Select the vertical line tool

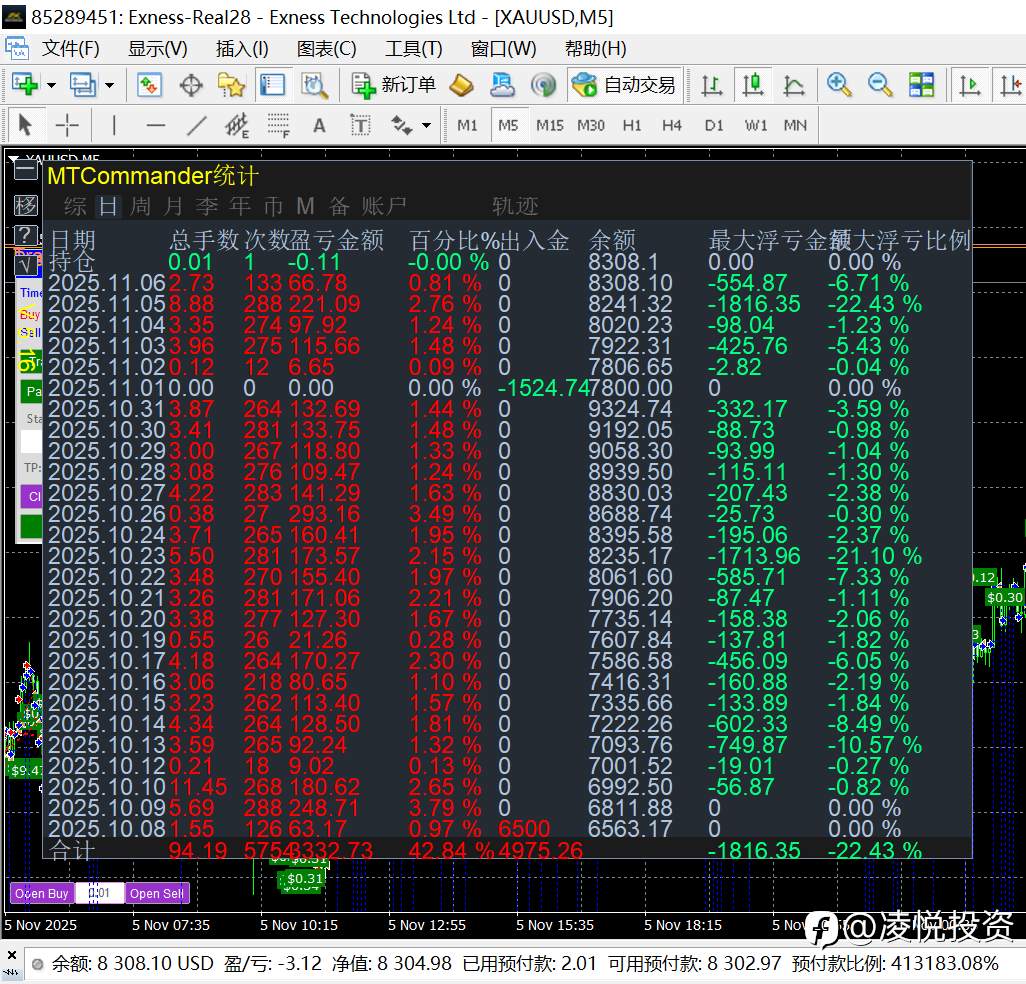114,125
